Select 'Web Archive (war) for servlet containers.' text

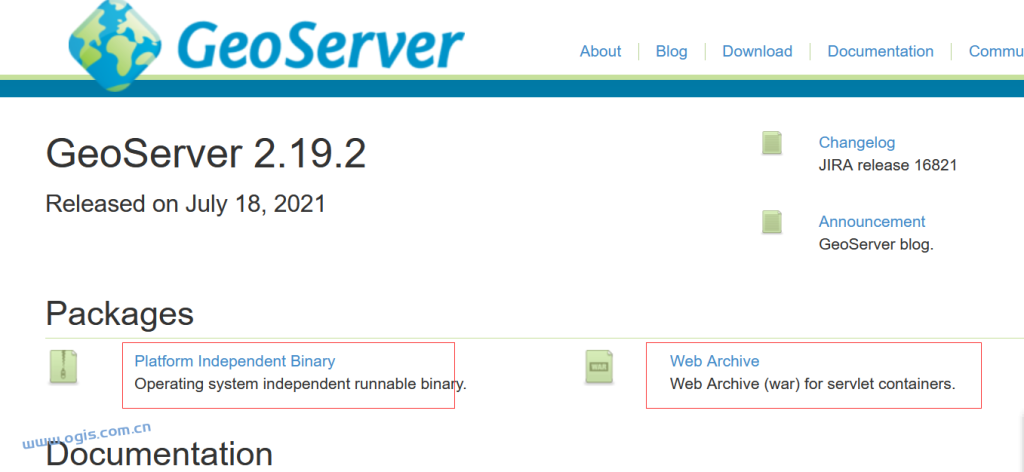click(x=812, y=384)
